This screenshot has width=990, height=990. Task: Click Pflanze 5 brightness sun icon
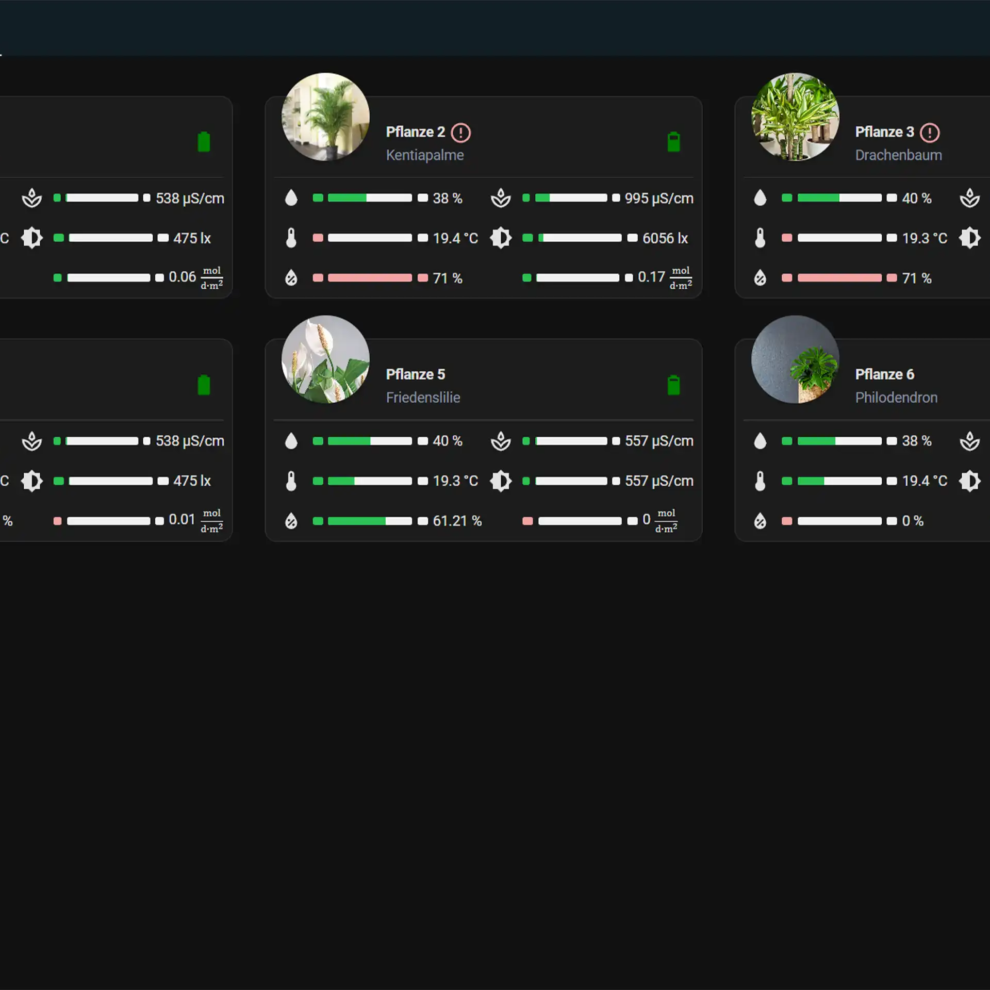pyautogui.click(x=501, y=481)
